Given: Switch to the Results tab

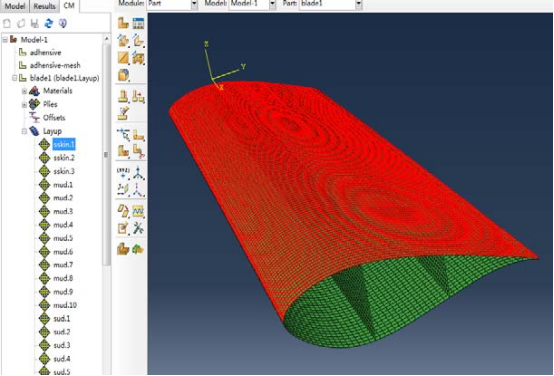Looking at the screenshot, I should tap(45, 6).
